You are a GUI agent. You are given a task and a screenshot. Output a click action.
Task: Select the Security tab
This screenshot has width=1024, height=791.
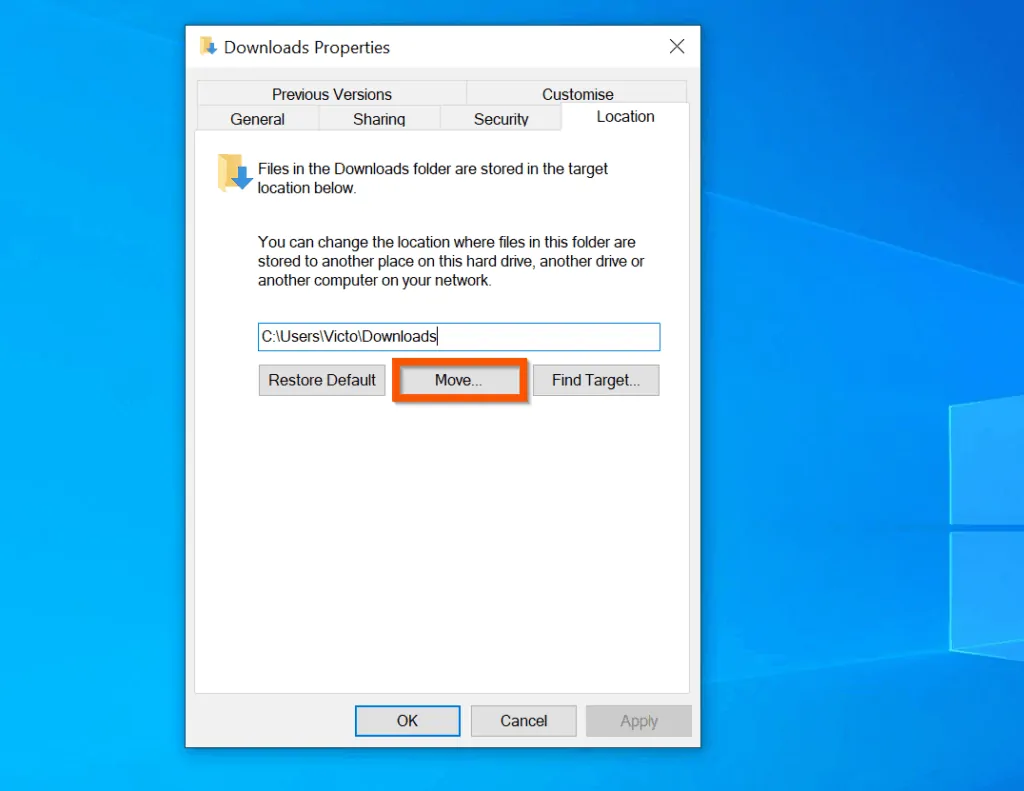pyautogui.click(x=501, y=118)
